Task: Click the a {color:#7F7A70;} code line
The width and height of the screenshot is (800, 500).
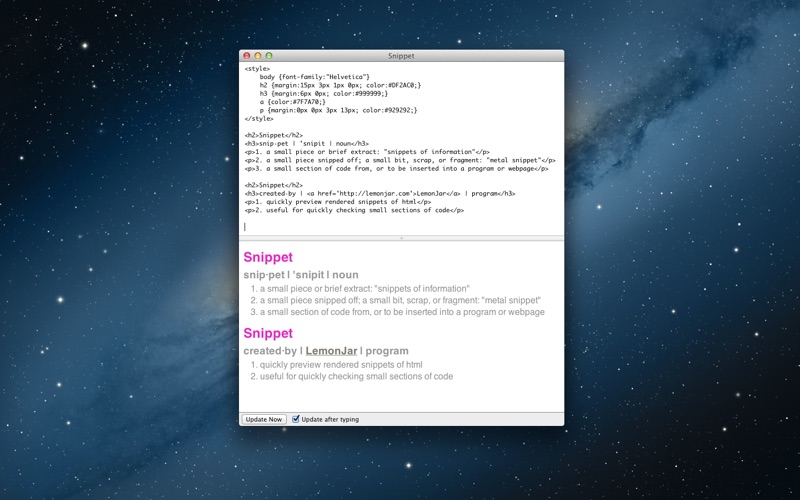Action: coord(292,102)
